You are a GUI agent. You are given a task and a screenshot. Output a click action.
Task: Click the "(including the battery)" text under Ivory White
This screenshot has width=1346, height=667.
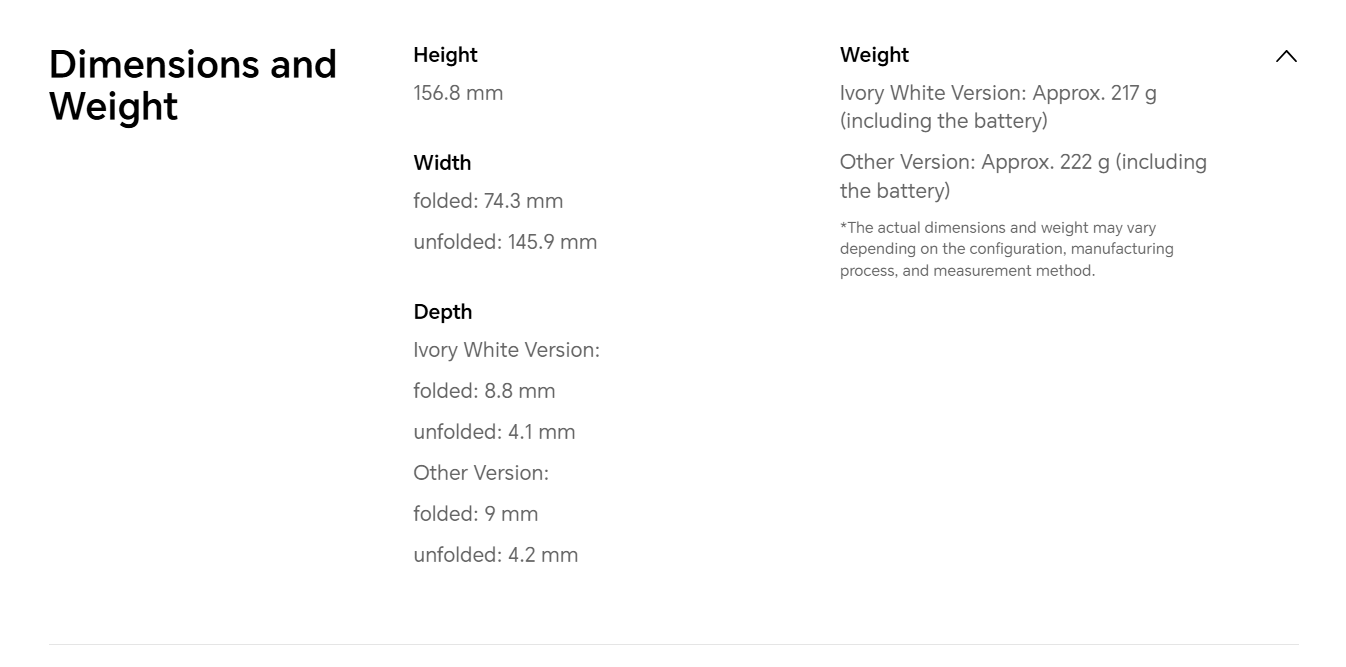943,121
